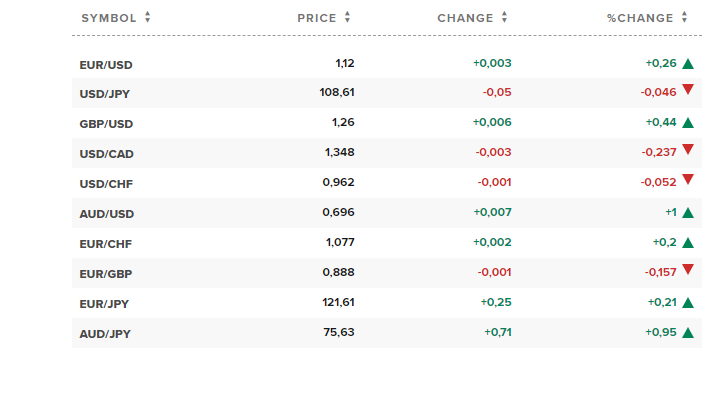Viewport: 726px width, 398px height.
Task: Click EUR/CHF change value +0,002
Action: coord(492,242)
